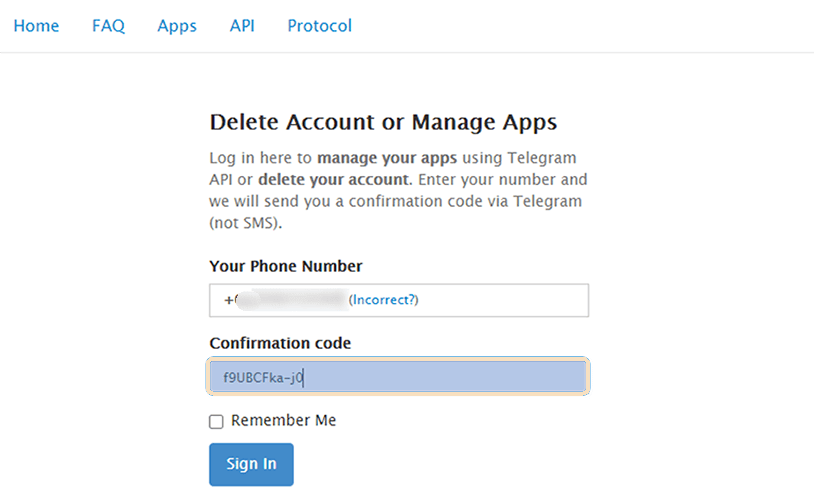Open the Apps navigation link

[x=177, y=26]
